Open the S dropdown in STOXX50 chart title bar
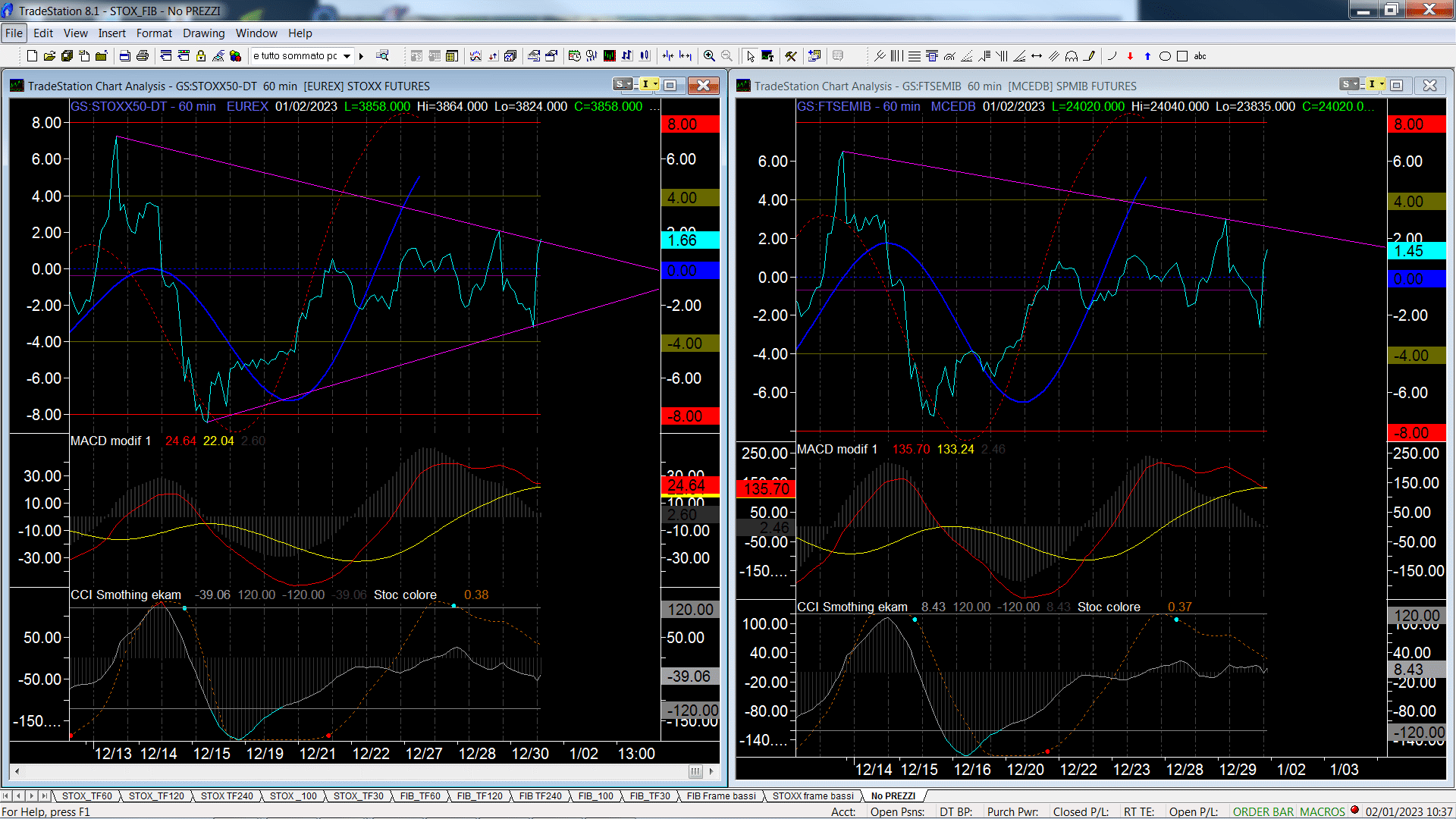 tap(623, 84)
